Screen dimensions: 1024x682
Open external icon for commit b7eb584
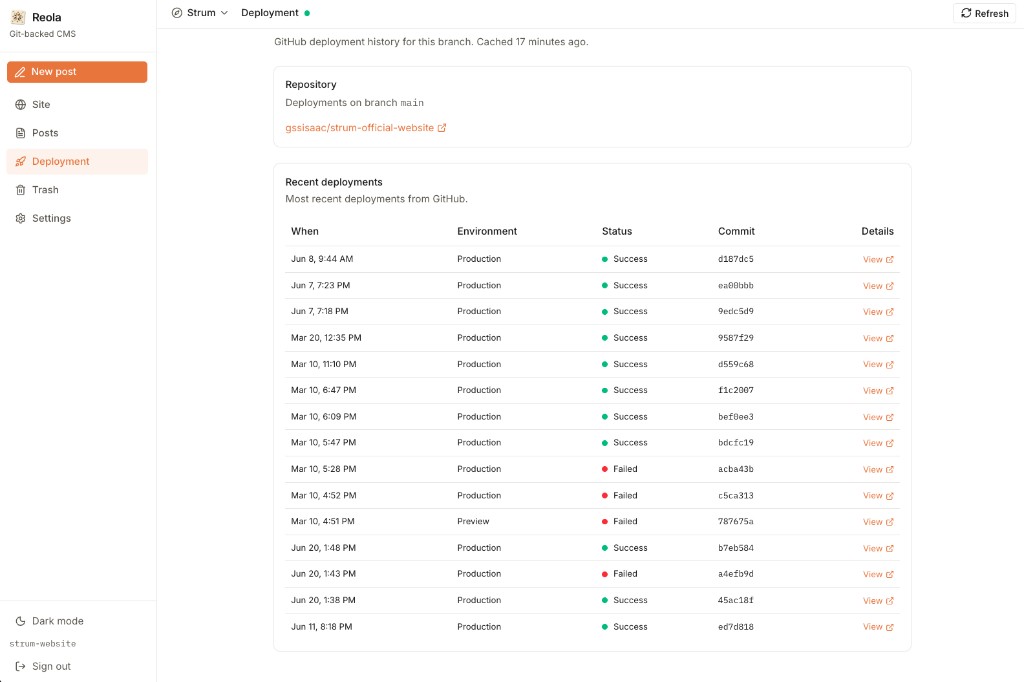(x=889, y=549)
